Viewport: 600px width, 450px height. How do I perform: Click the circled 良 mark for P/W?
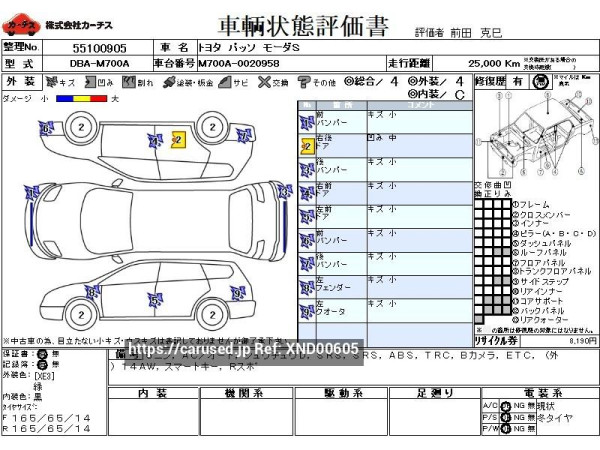click(506, 429)
